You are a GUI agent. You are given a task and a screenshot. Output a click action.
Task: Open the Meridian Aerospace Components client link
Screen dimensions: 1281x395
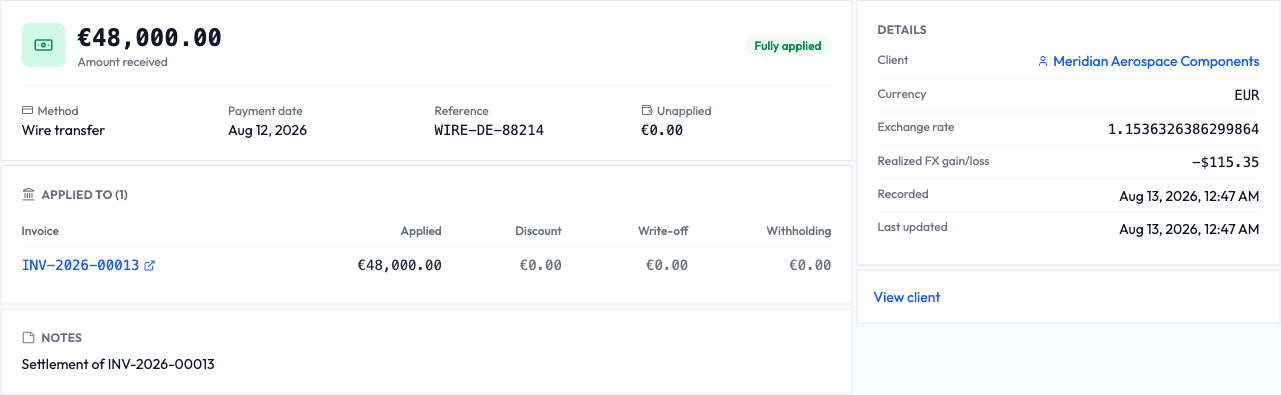coord(1156,61)
